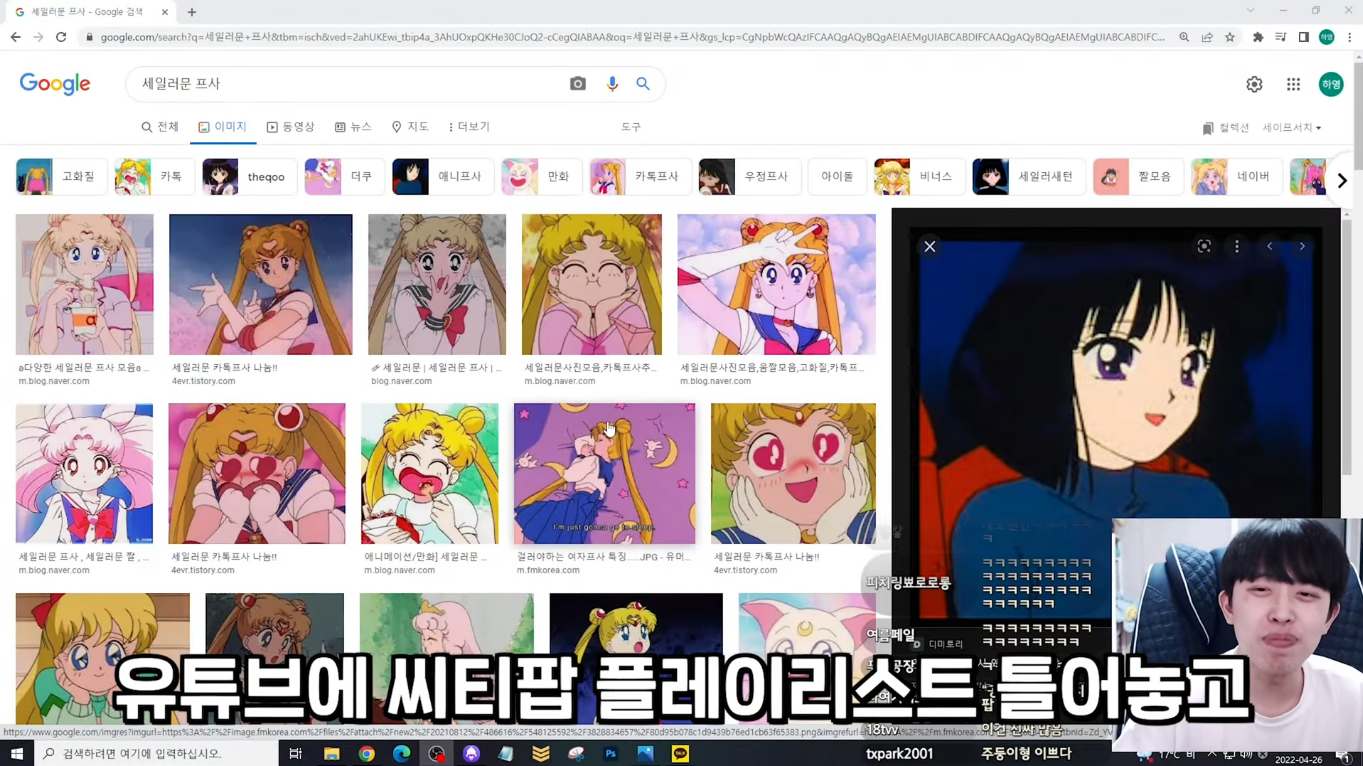Switch to the 전체 results tab
The height and width of the screenshot is (766, 1363).
160,127
